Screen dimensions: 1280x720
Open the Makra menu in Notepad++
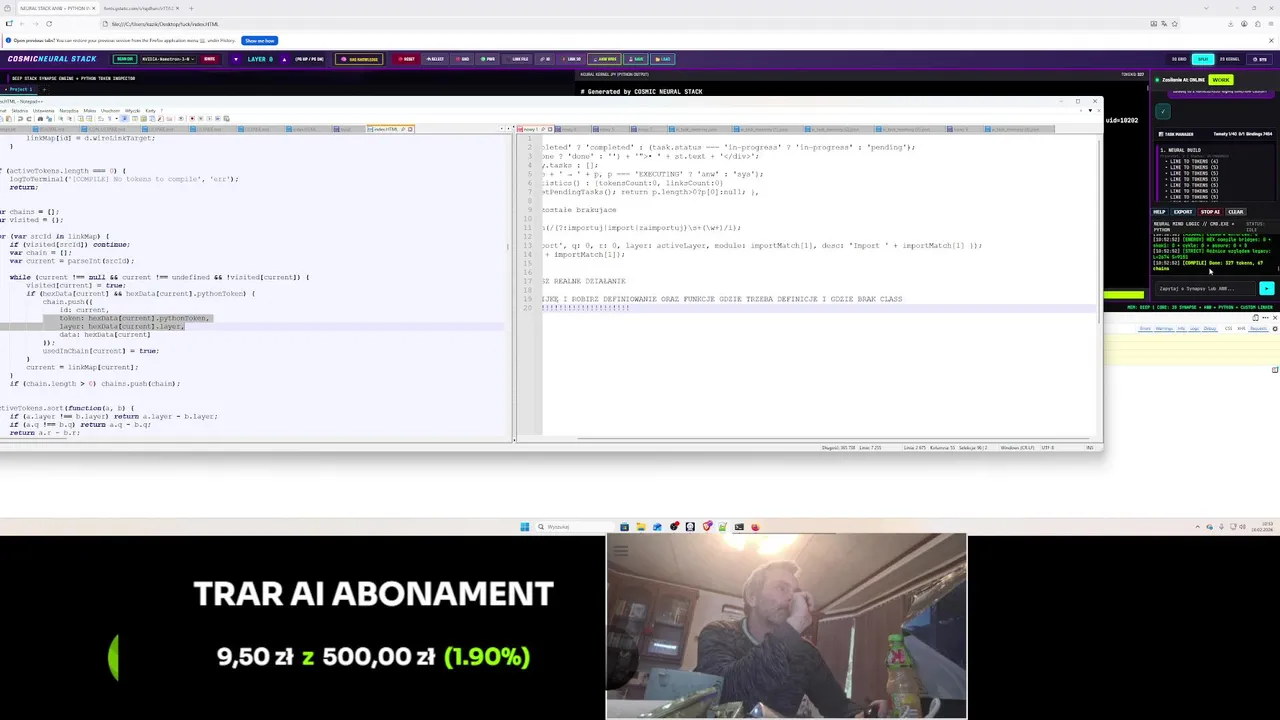coord(89,110)
